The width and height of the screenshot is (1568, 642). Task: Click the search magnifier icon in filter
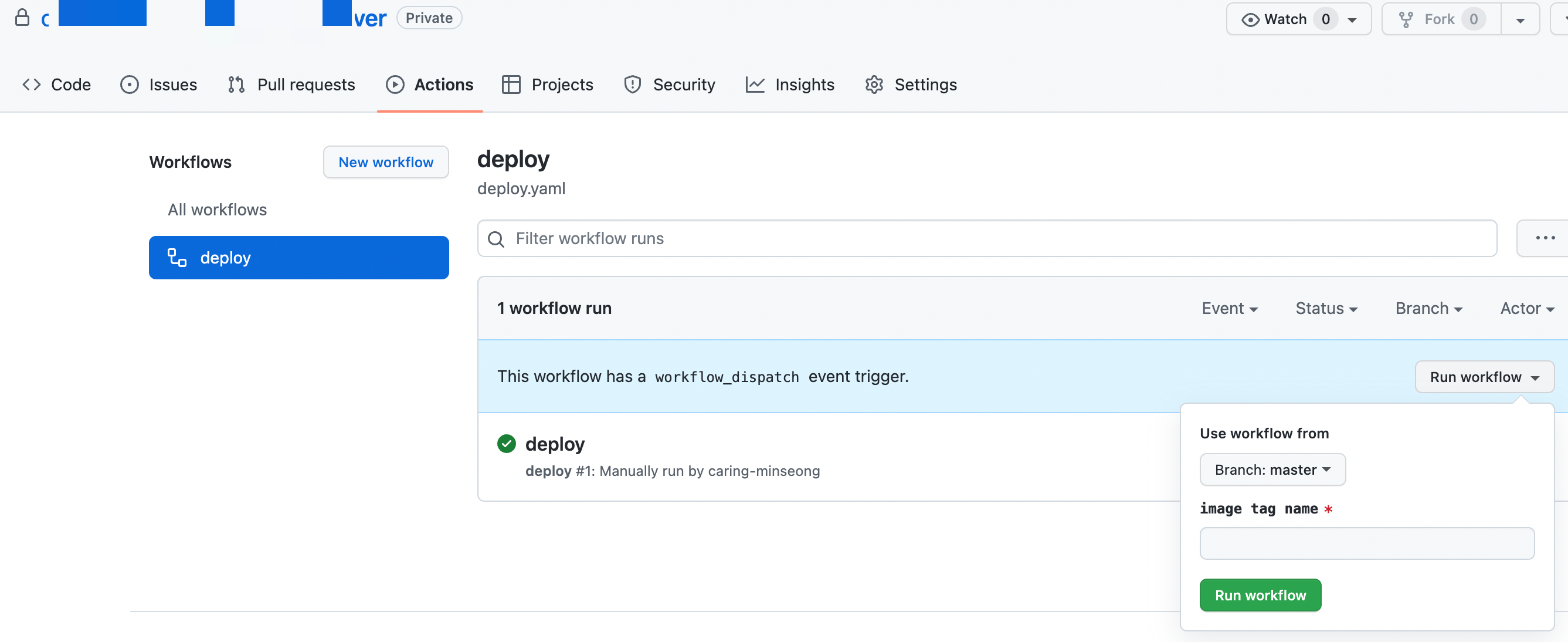pyautogui.click(x=496, y=239)
